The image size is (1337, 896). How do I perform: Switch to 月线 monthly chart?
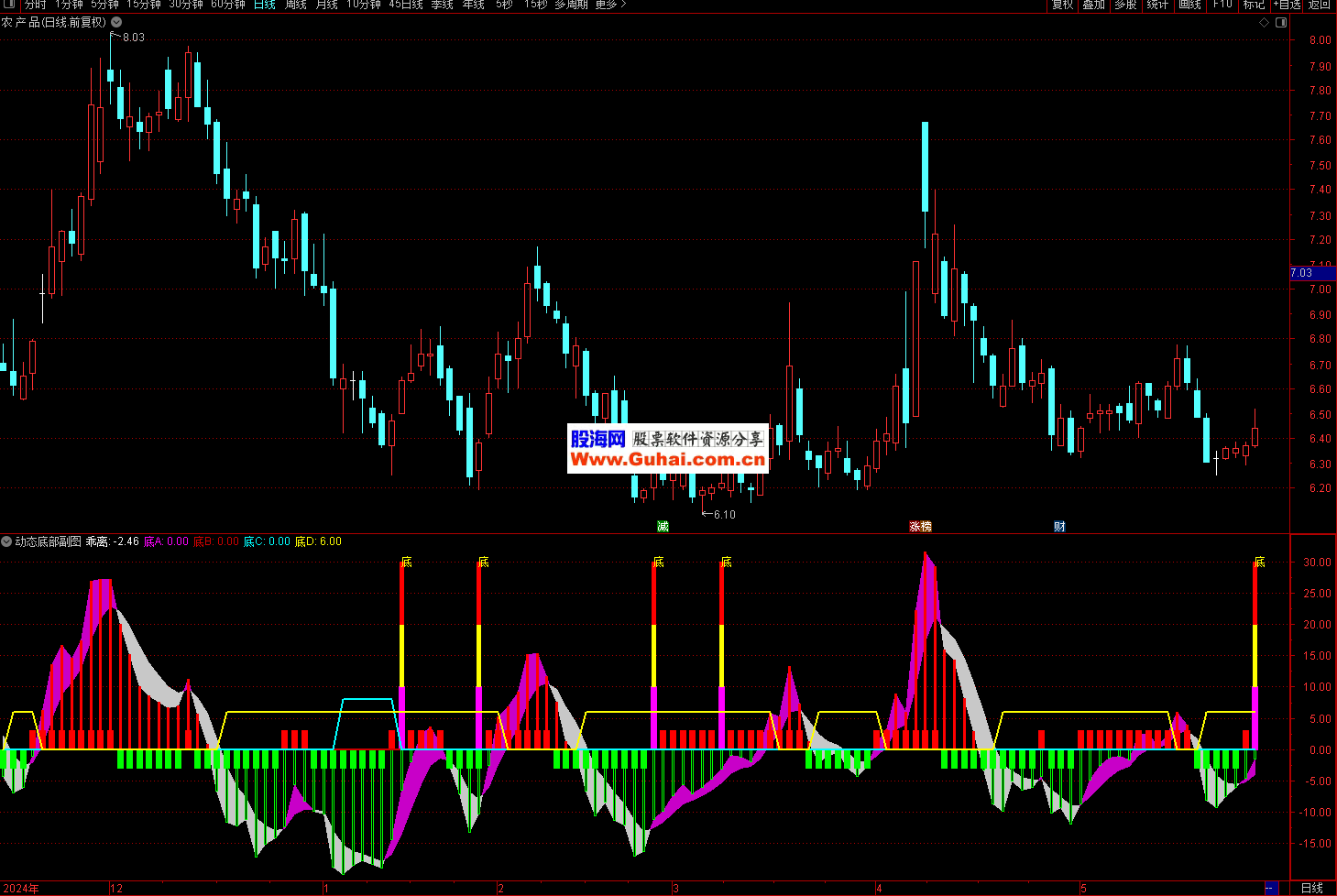click(326, 5)
